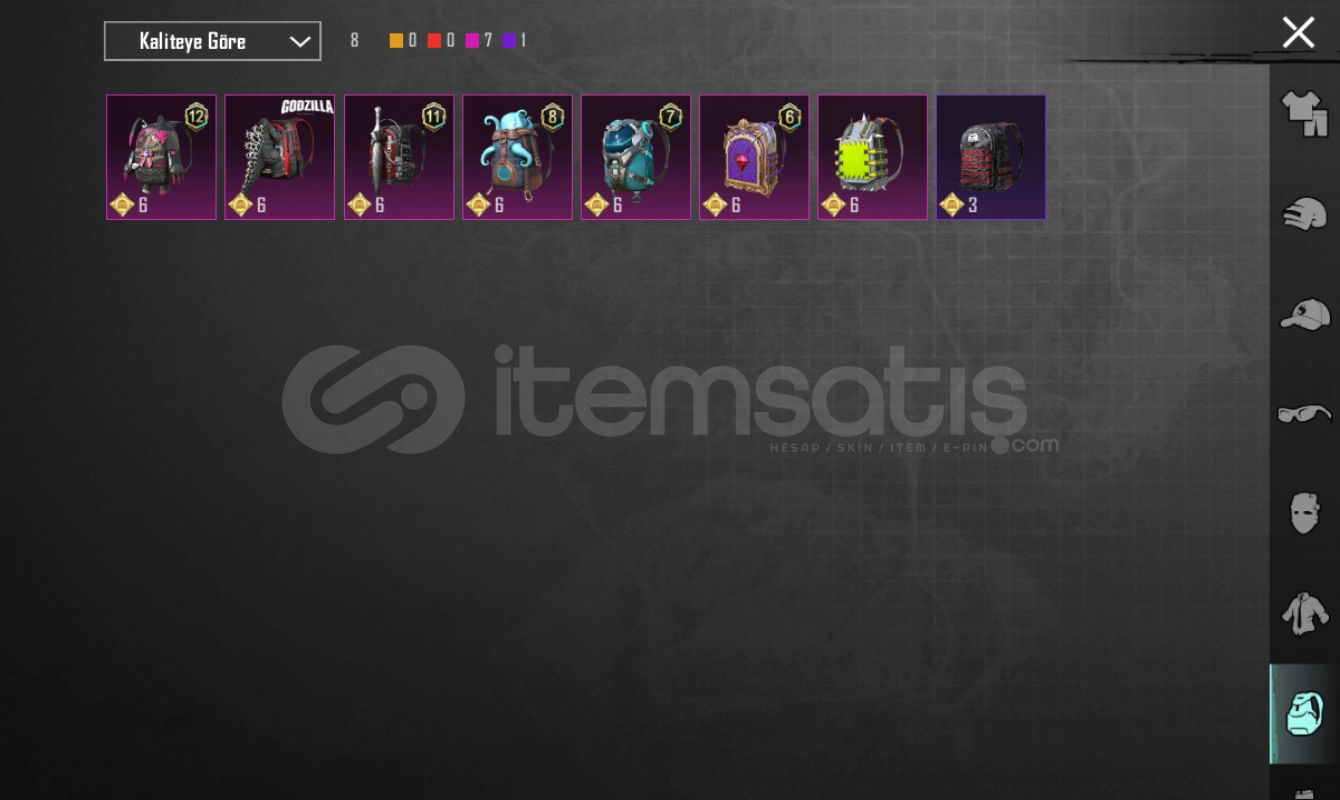Select the helmet category icon
This screenshot has height=800, width=1340.
point(1304,213)
